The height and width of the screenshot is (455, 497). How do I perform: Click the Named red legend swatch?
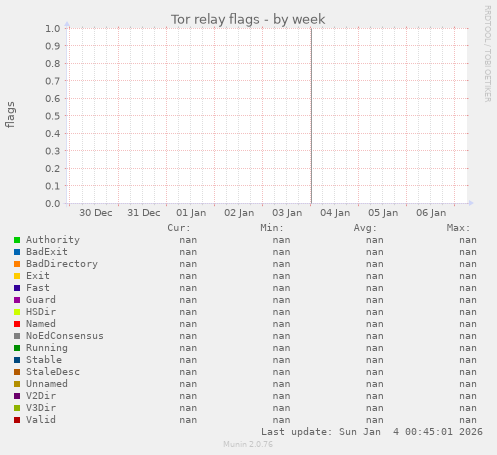(x=17, y=324)
